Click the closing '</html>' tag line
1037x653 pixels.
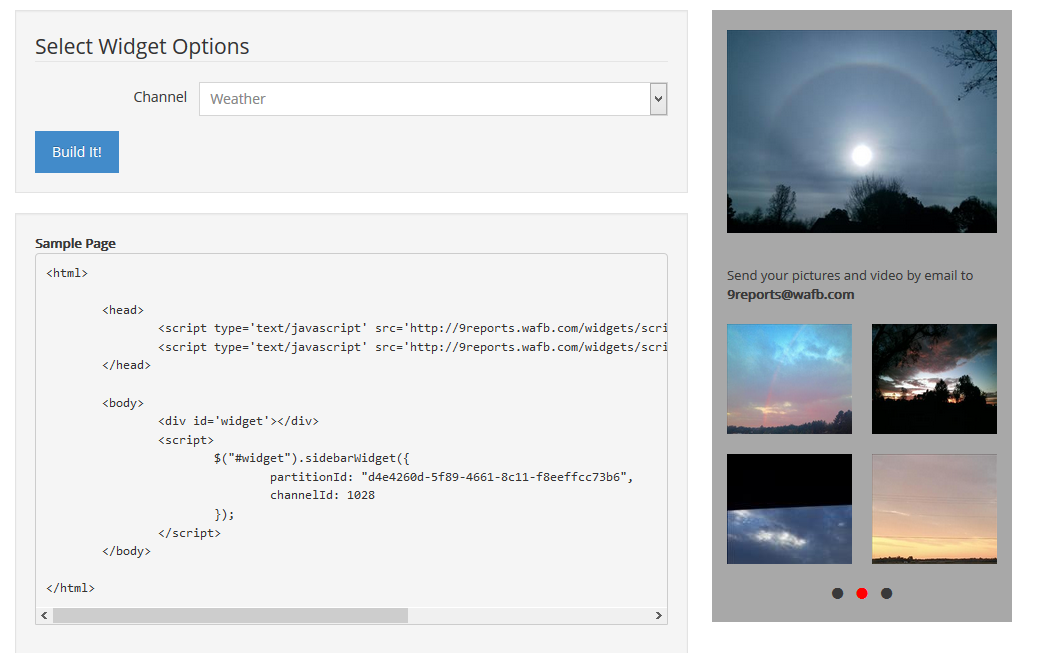(x=70, y=588)
